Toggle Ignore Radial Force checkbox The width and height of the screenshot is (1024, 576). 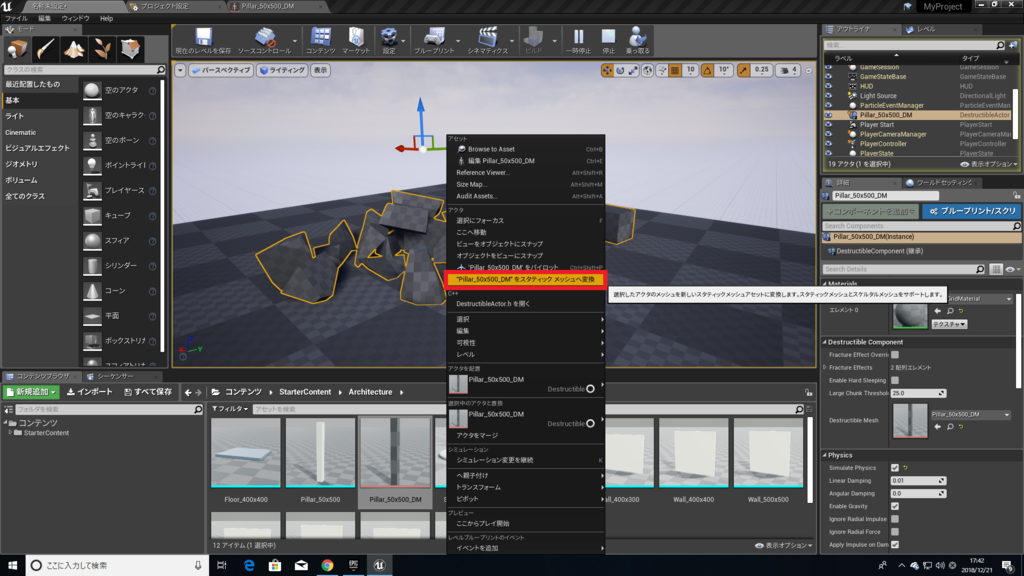point(895,532)
